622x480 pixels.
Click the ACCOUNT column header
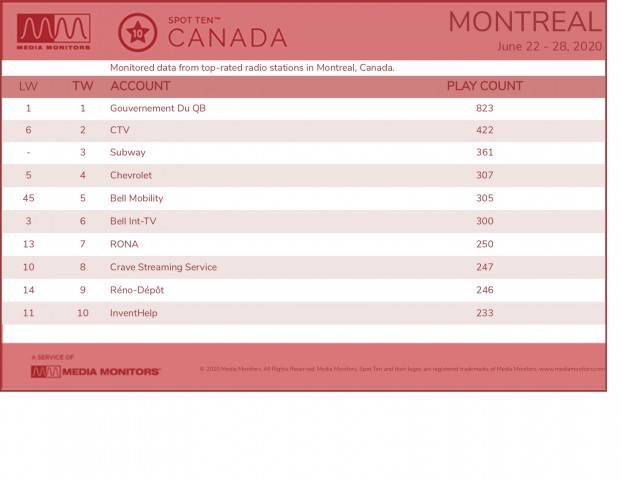click(140, 86)
